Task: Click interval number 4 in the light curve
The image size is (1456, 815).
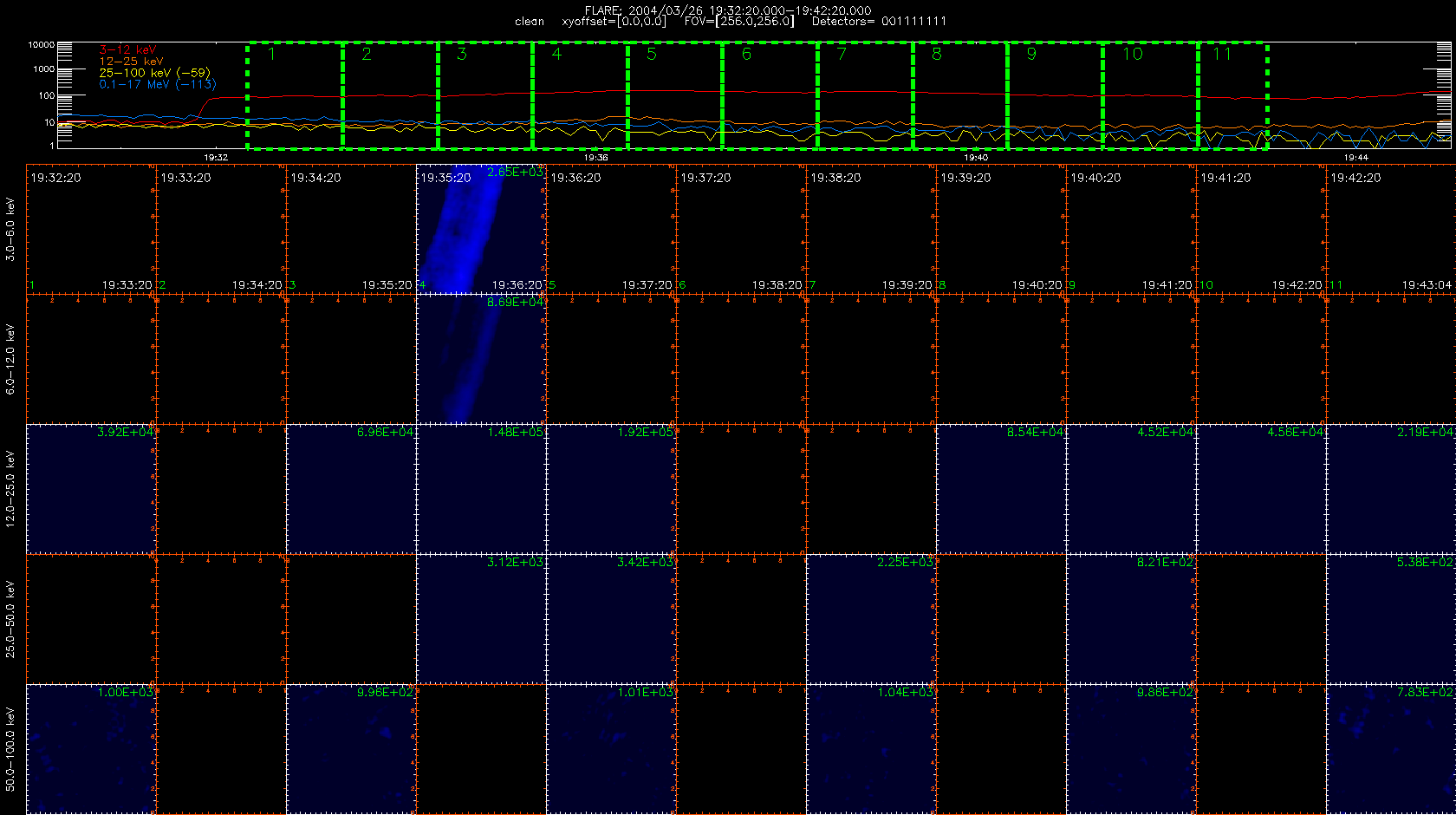Action: (556, 54)
